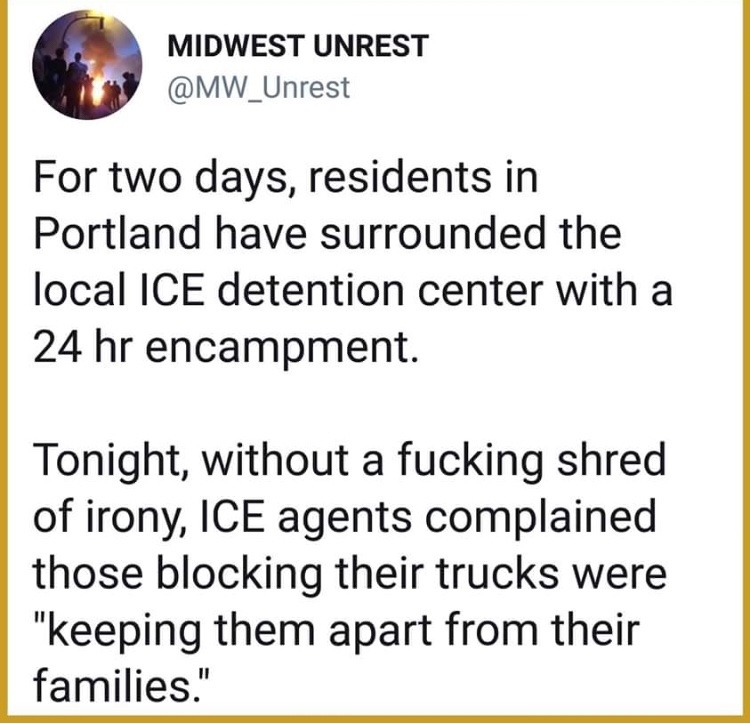Click the line "For two days, residents in"
This screenshot has width=750, height=724.
pyautogui.click(x=286, y=178)
